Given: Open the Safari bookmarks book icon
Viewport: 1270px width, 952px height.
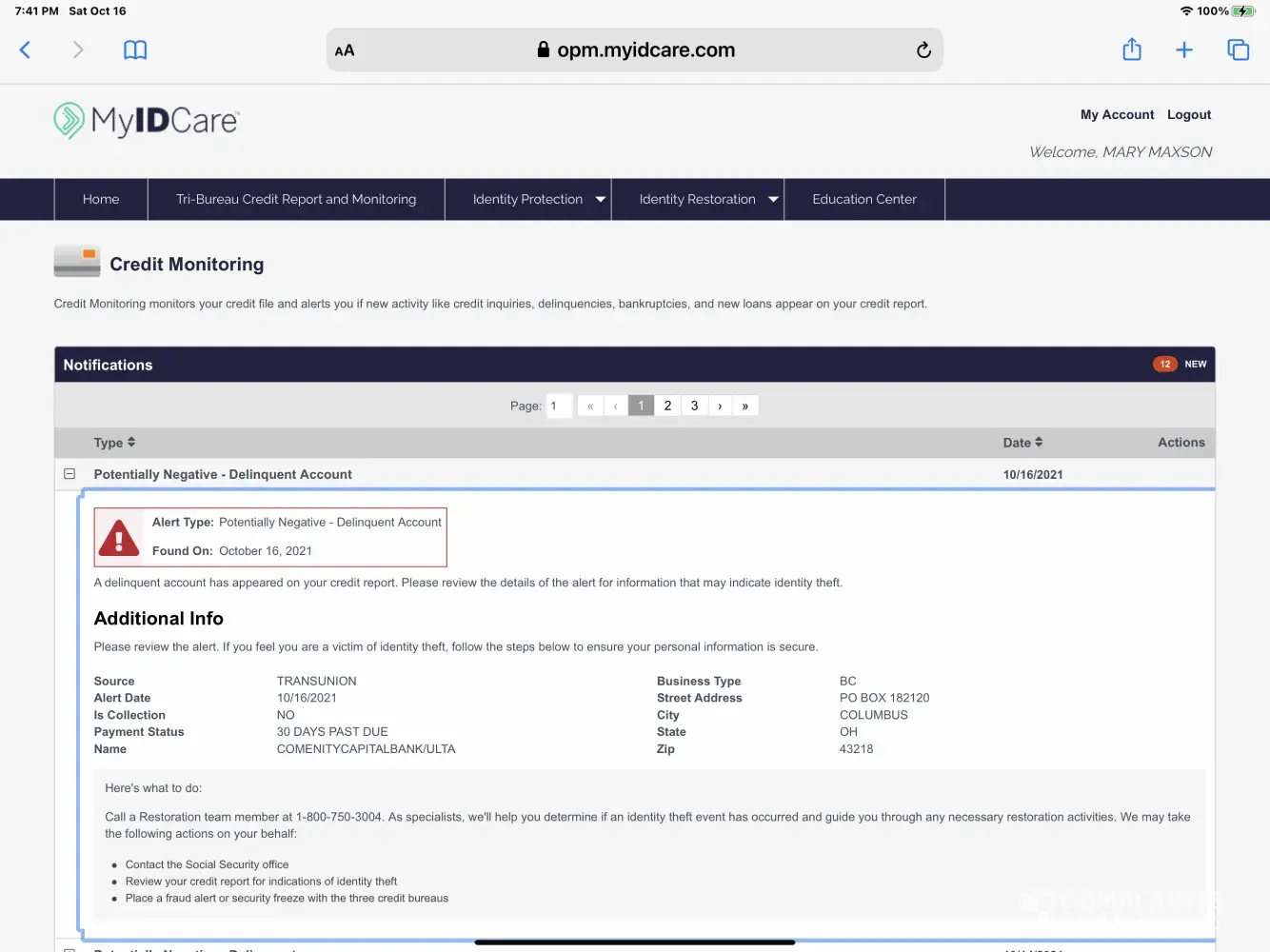Looking at the screenshot, I should 135,50.
